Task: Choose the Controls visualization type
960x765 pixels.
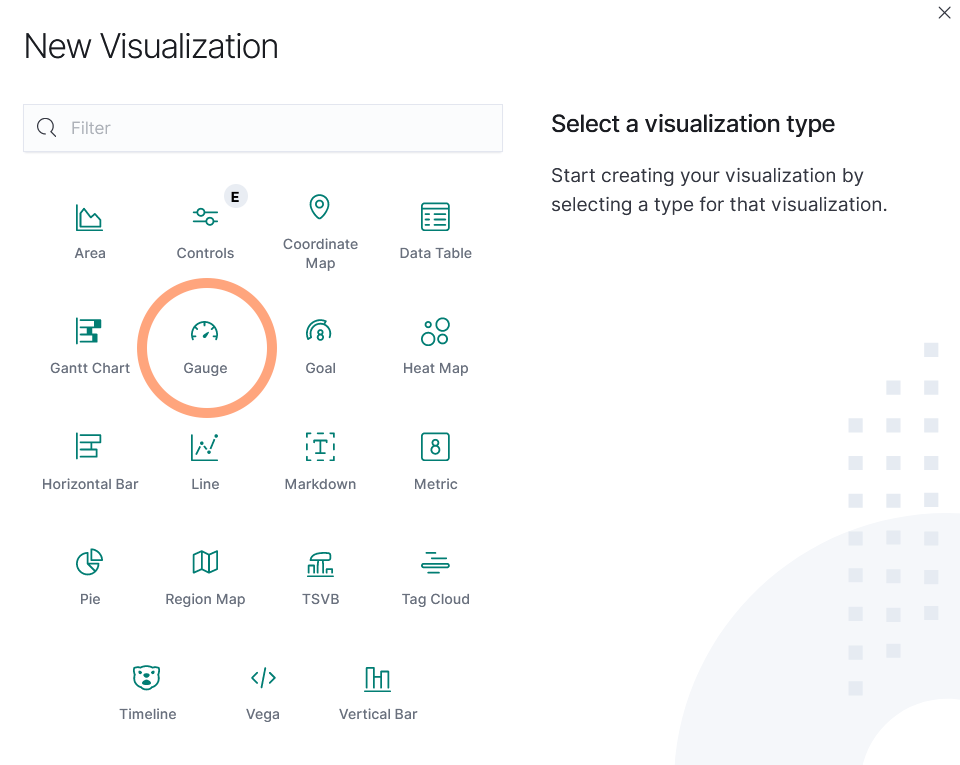Action: (205, 217)
